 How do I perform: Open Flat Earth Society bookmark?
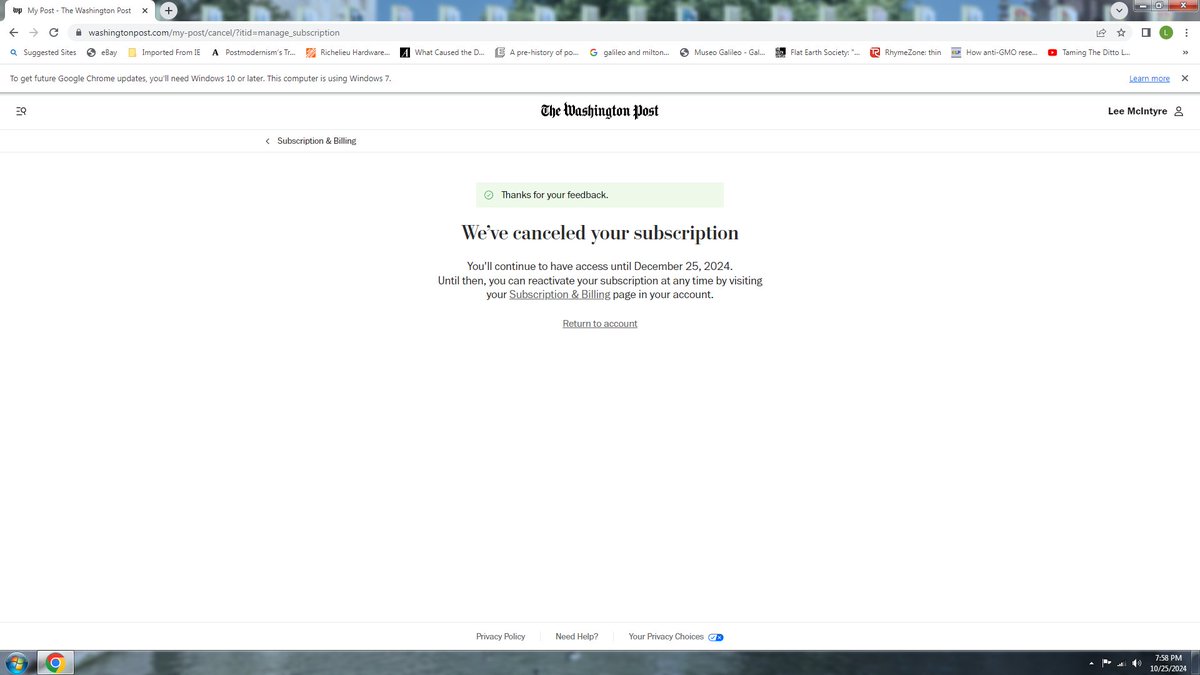click(817, 52)
